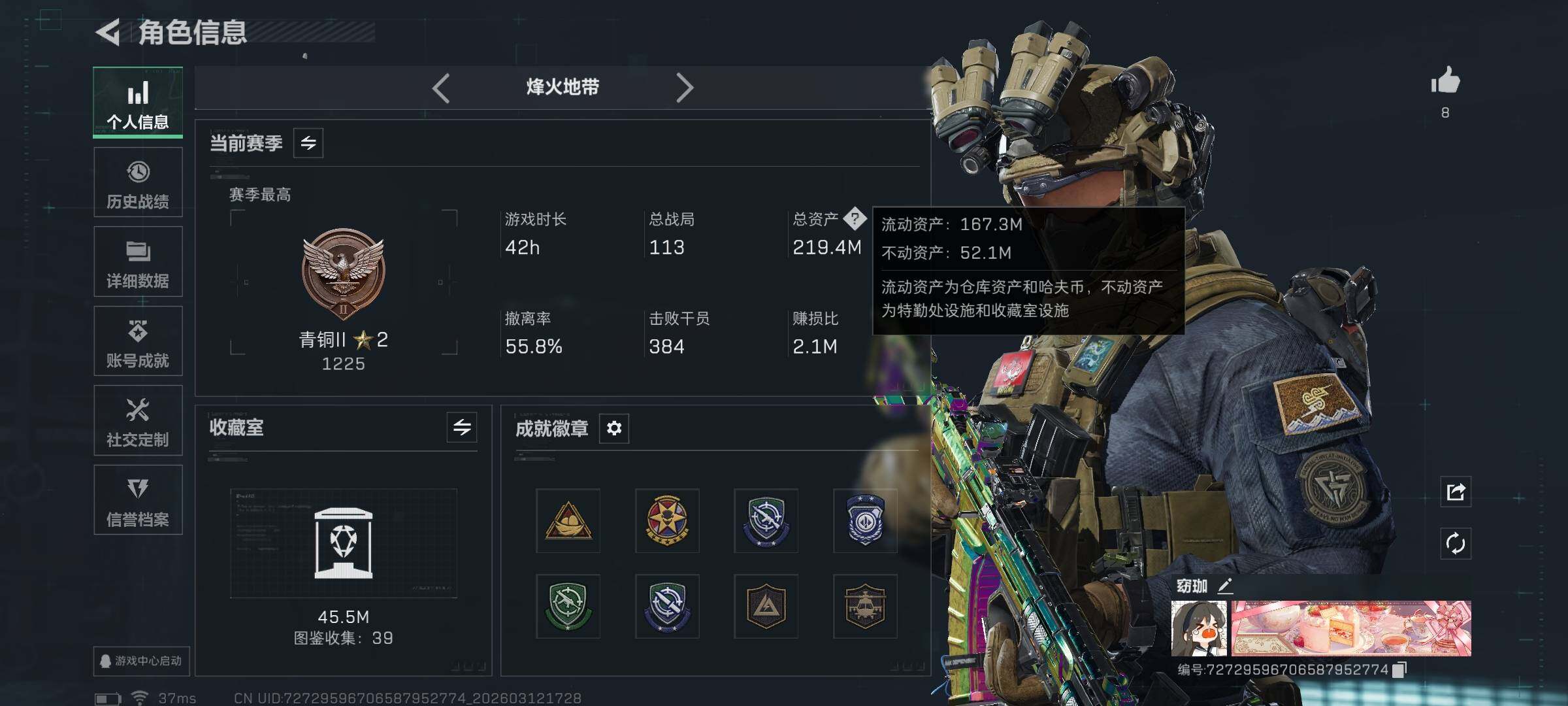This screenshot has width=1568, height=706.
Task: Edit the nickname with the pencil icon
Action: (x=1225, y=586)
